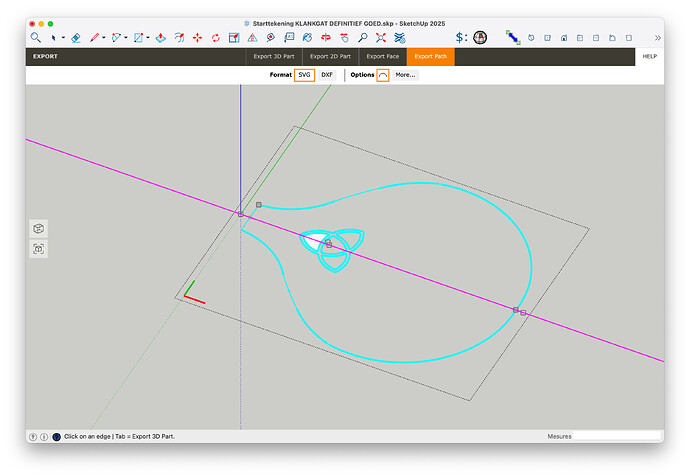The image size is (690, 476).
Task: Click the info circle in status bar
Action: point(44,437)
